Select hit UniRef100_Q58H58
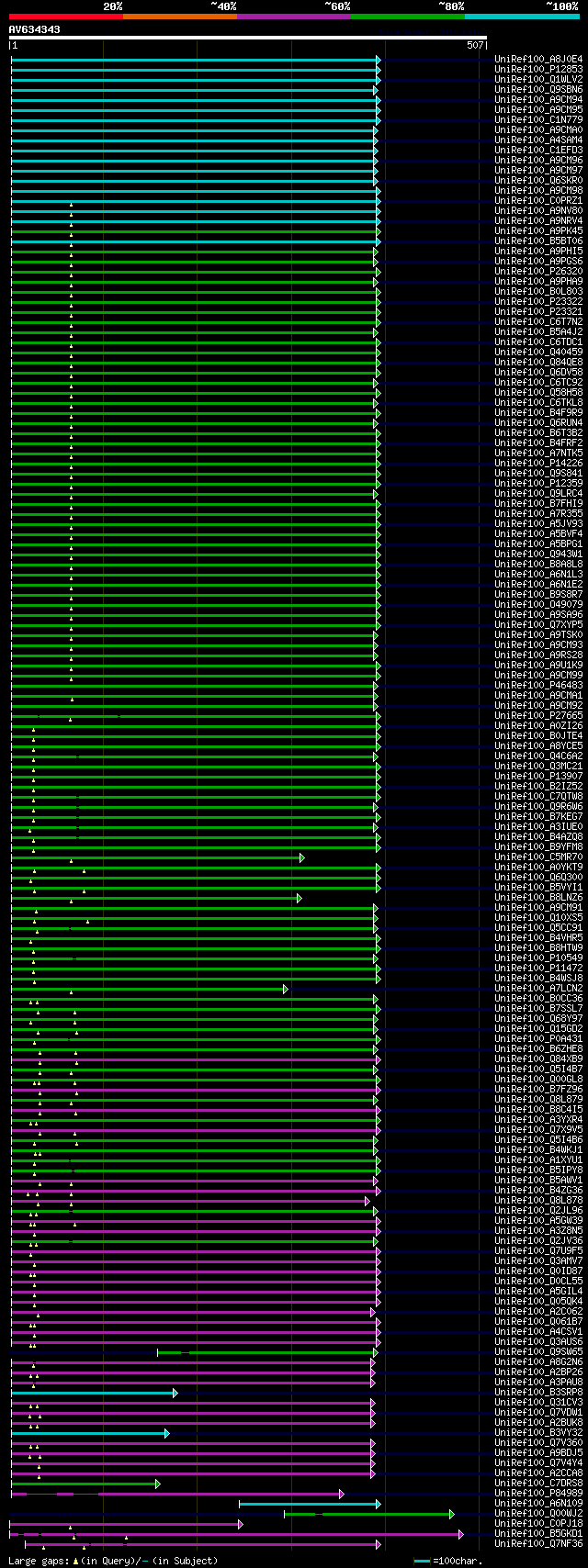 point(538,392)
